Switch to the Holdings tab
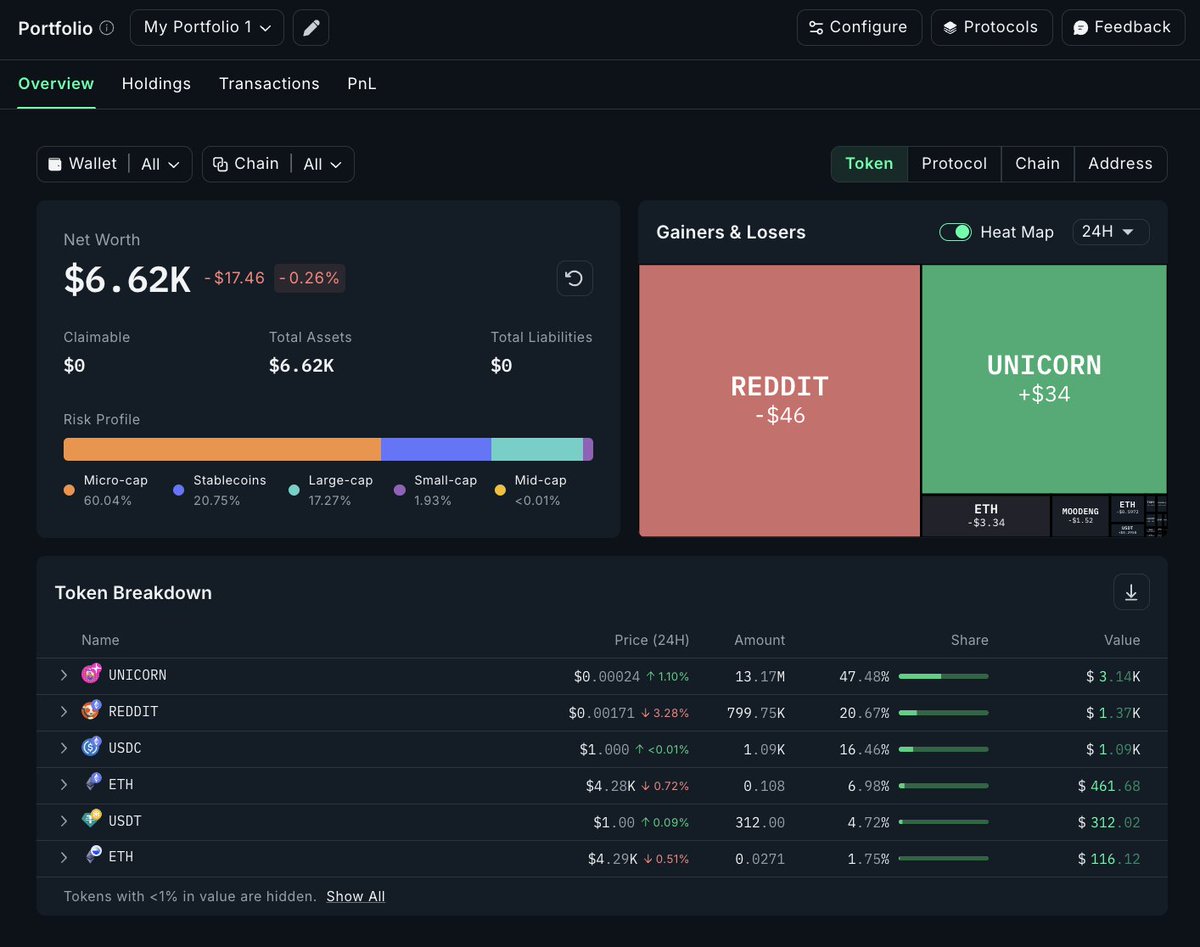This screenshot has height=947, width=1200. point(156,84)
